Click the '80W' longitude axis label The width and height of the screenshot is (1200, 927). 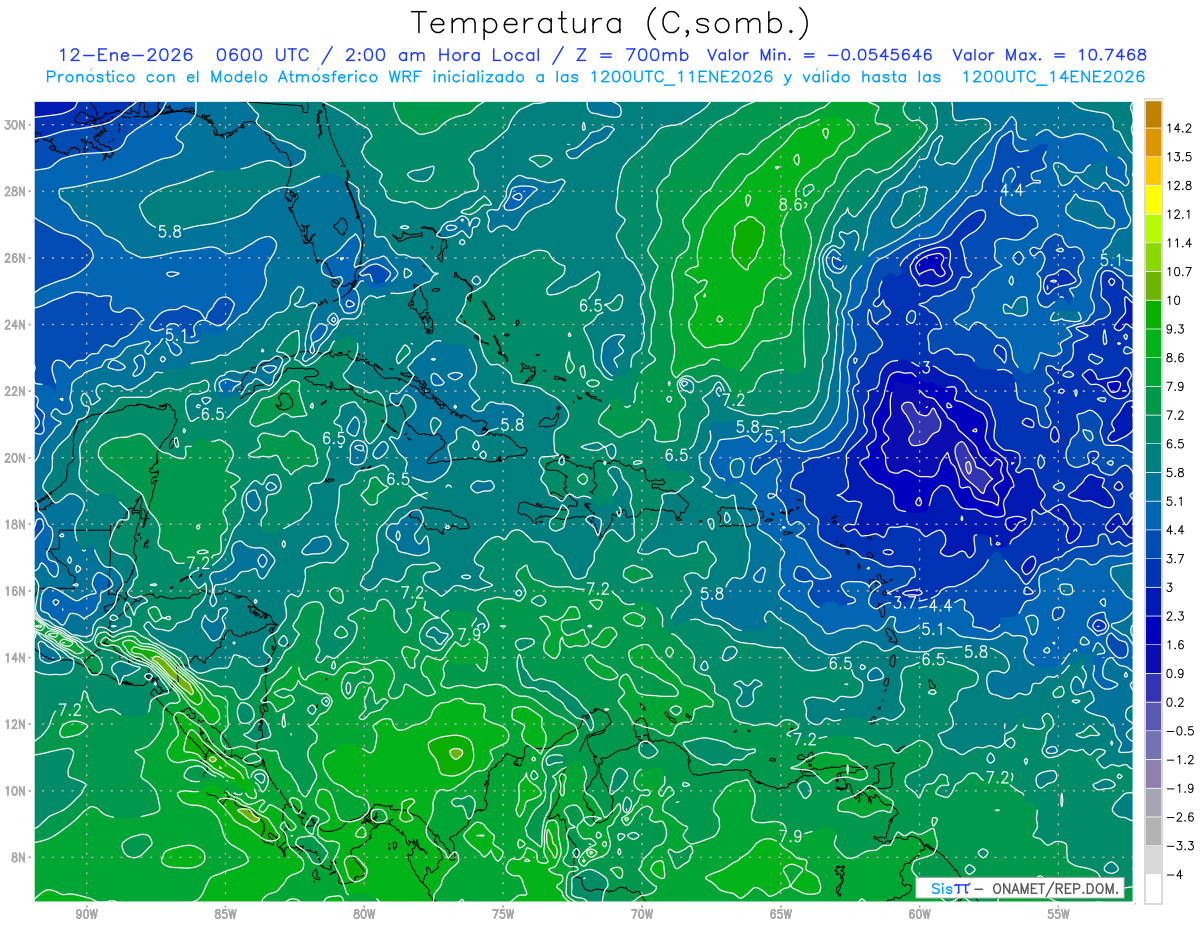point(364,915)
